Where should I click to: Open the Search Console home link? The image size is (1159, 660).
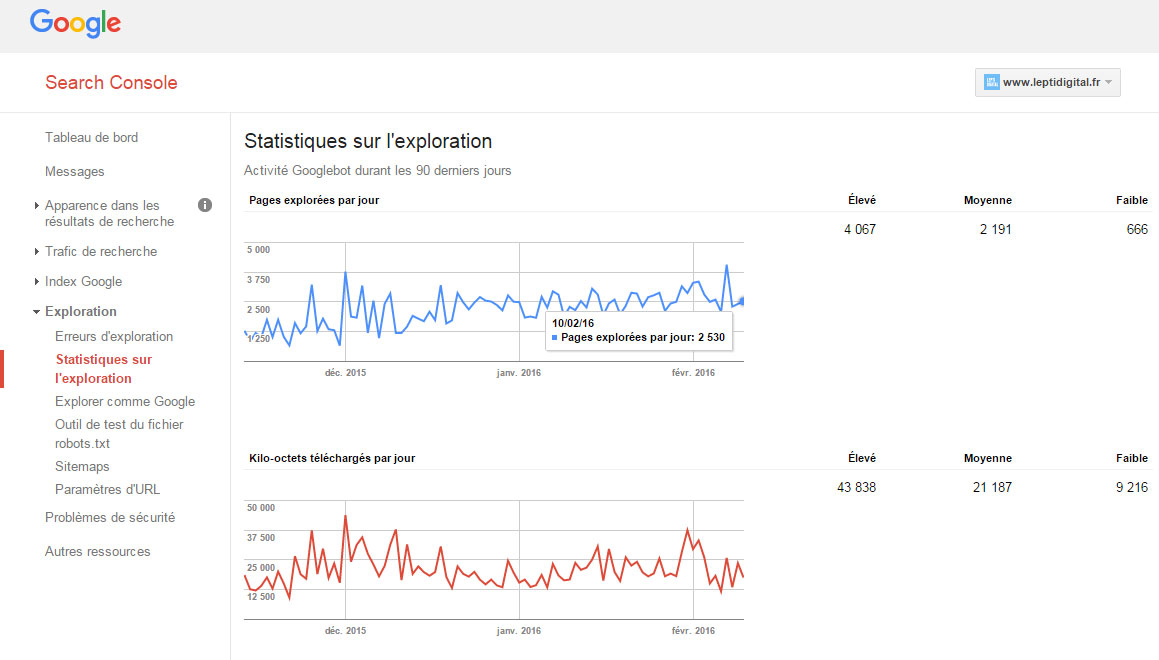pyautogui.click(x=111, y=82)
